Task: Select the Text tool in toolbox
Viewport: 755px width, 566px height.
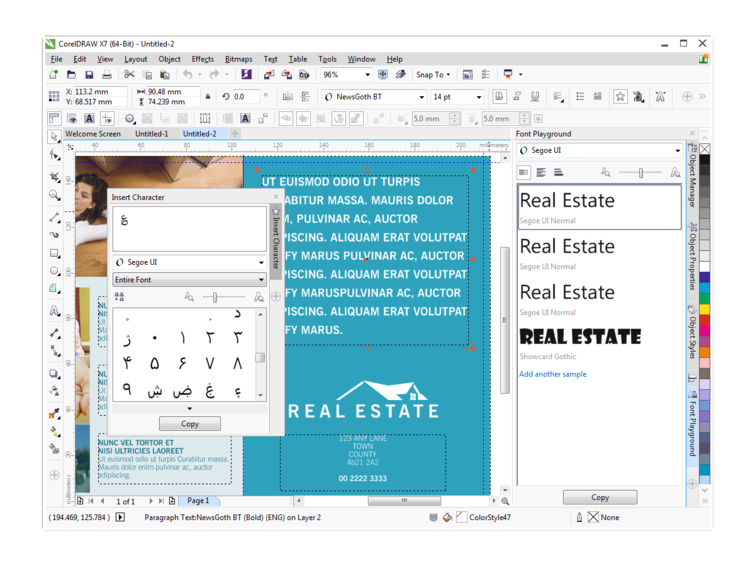Action: pyautogui.click(x=54, y=311)
